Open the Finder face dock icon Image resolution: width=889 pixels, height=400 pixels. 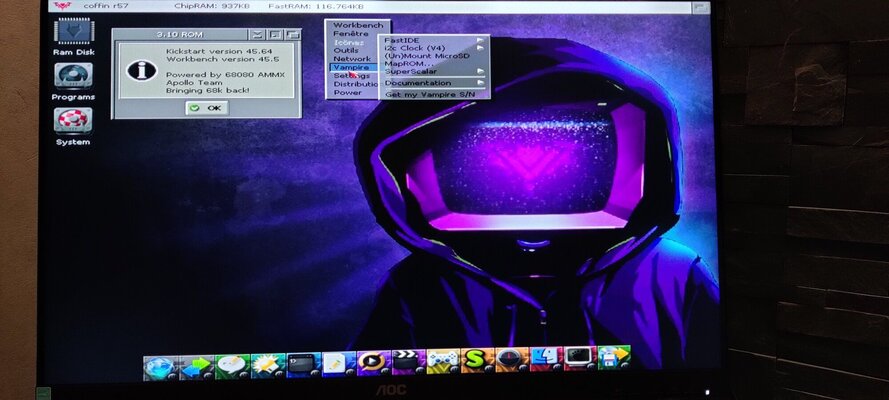545,362
